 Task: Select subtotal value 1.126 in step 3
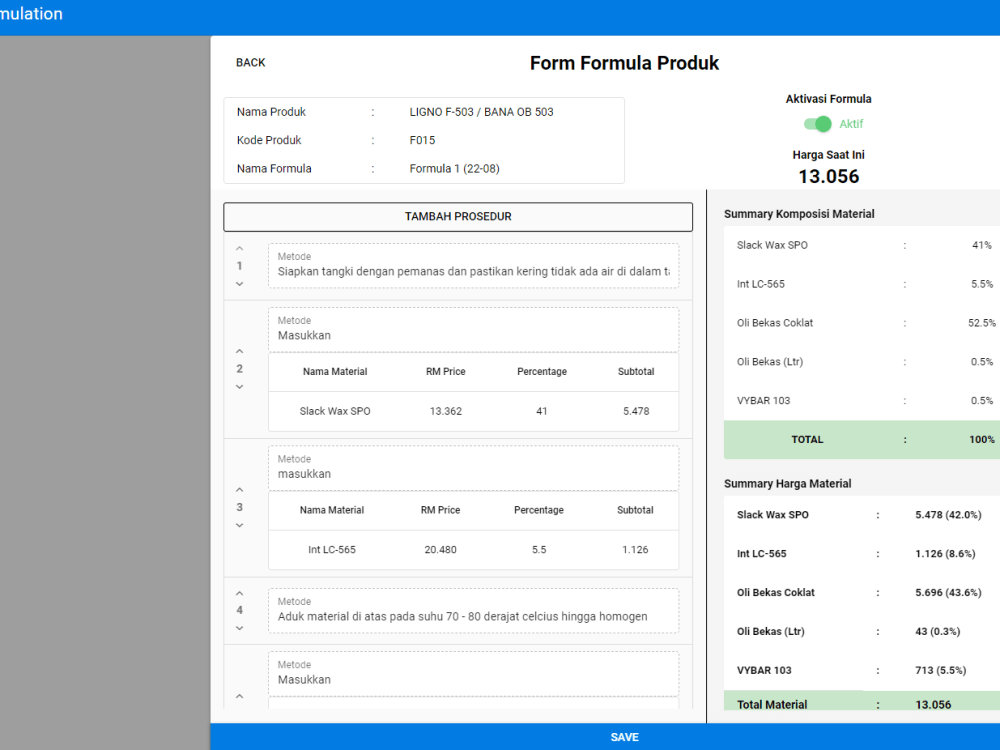(635, 550)
